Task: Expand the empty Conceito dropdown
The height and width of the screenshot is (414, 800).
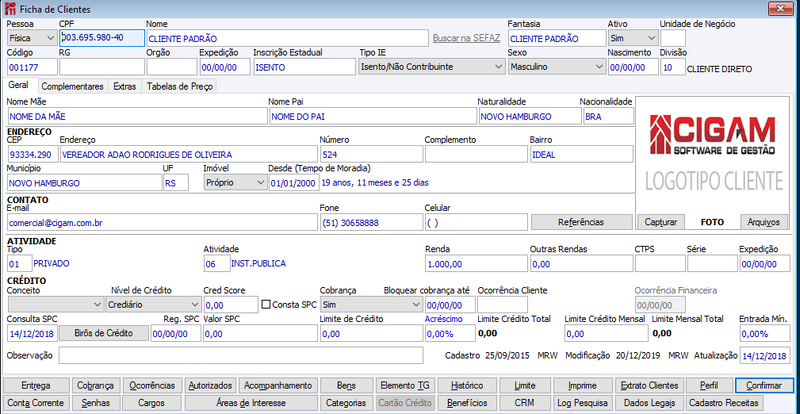Action: (x=56, y=305)
